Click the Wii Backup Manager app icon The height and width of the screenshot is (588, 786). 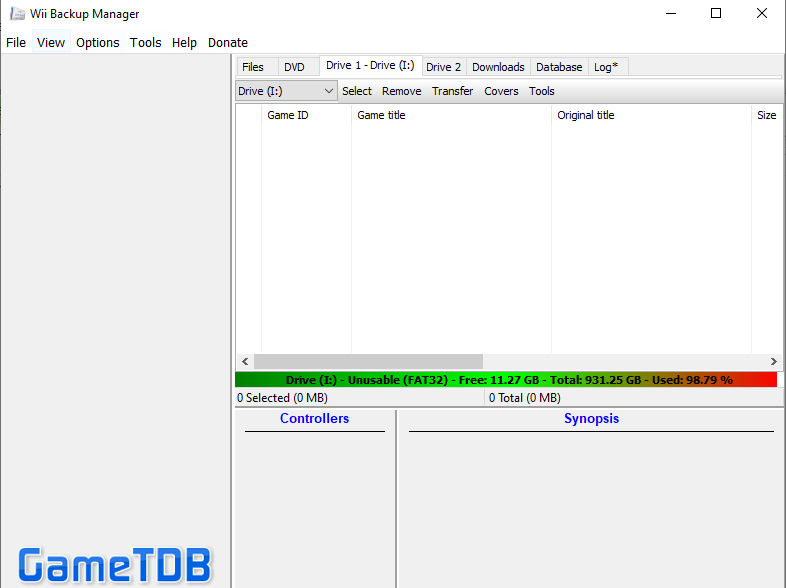pos(17,14)
